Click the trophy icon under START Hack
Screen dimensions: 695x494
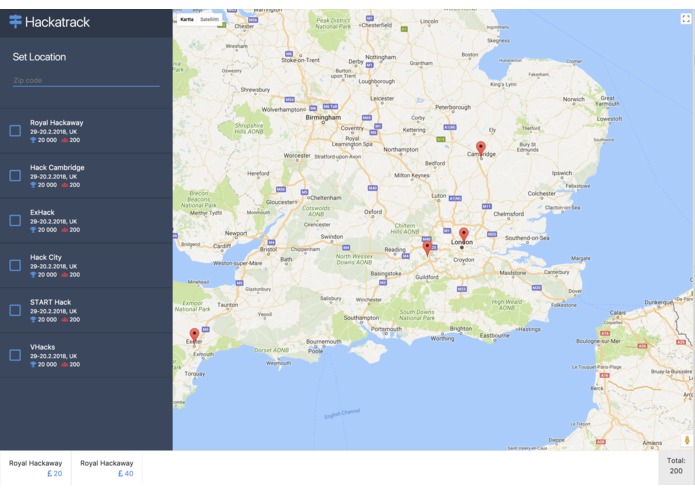pyautogui.click(x=33, y=319)
